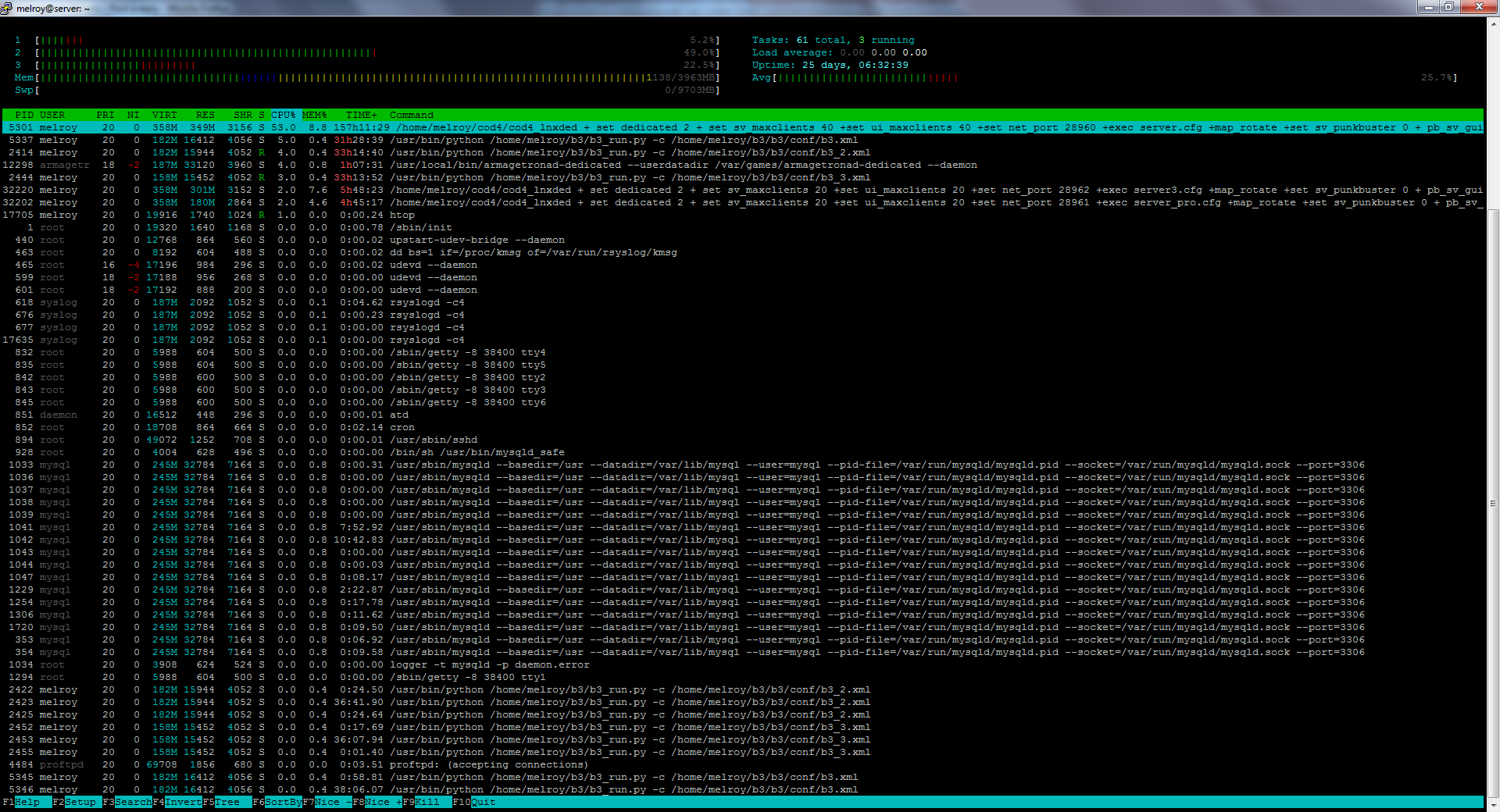Open the F6 SortBy menu
The width and height of the screenshot is (1500, 812).
coord(282,802)
